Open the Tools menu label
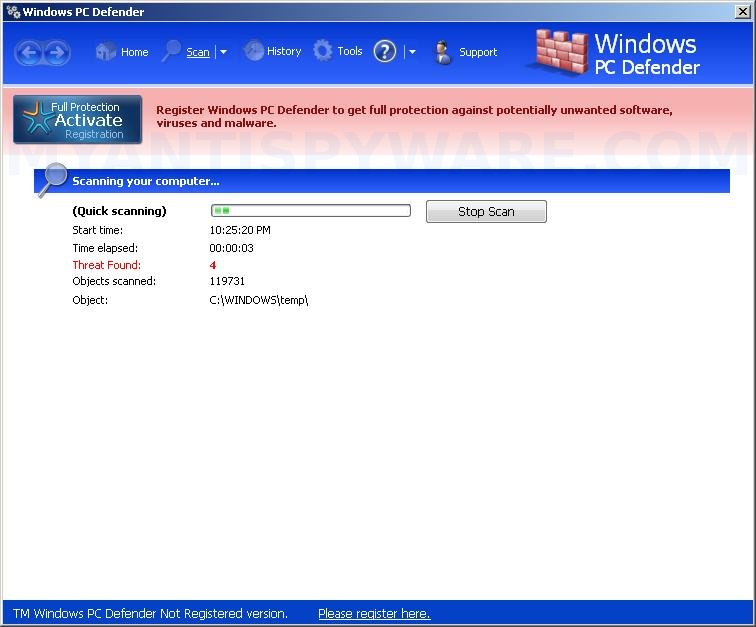Viewport: 756px width, 627px height. (x=350, y=51)
